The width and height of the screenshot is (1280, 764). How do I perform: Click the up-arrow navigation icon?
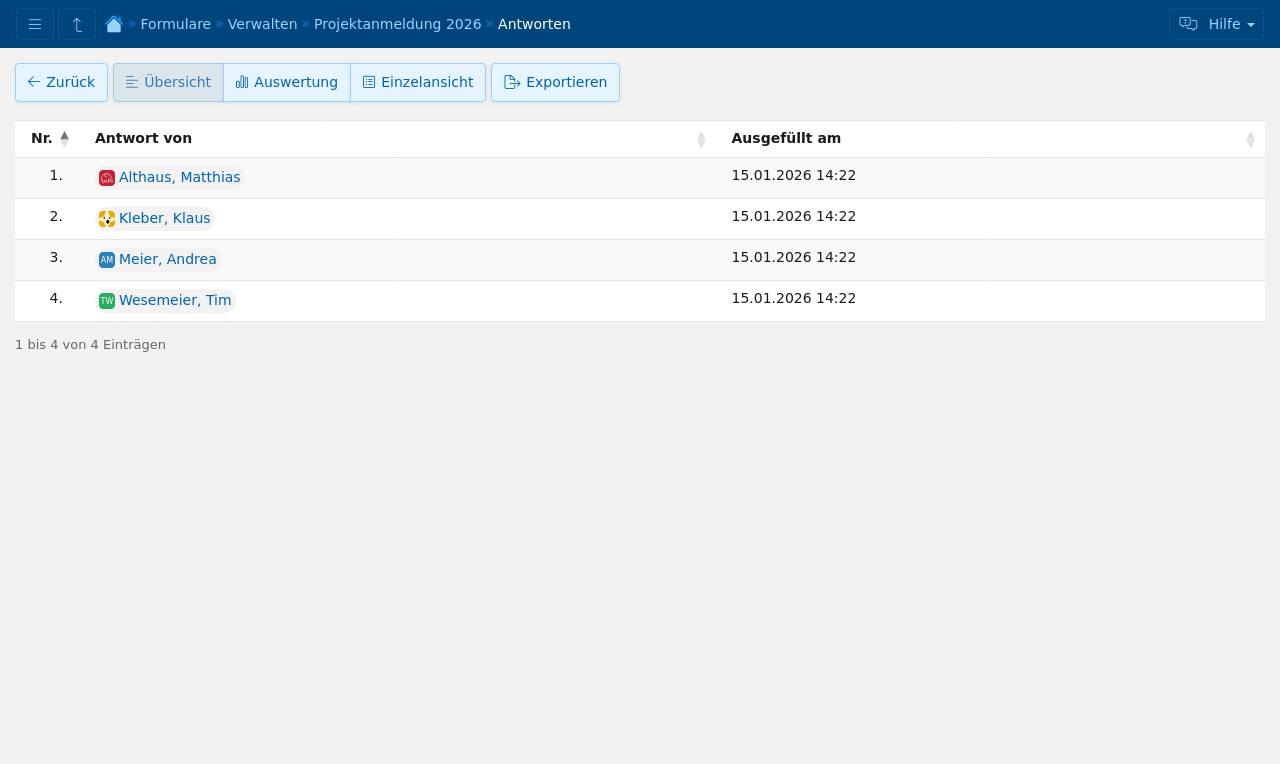[x=77, y=24]
